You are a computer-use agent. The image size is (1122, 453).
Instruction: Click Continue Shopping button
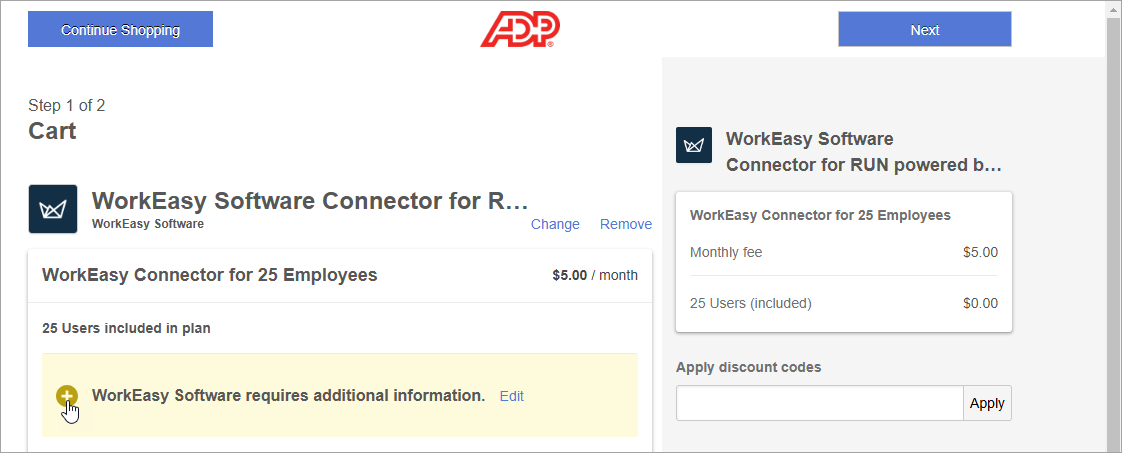120,29
